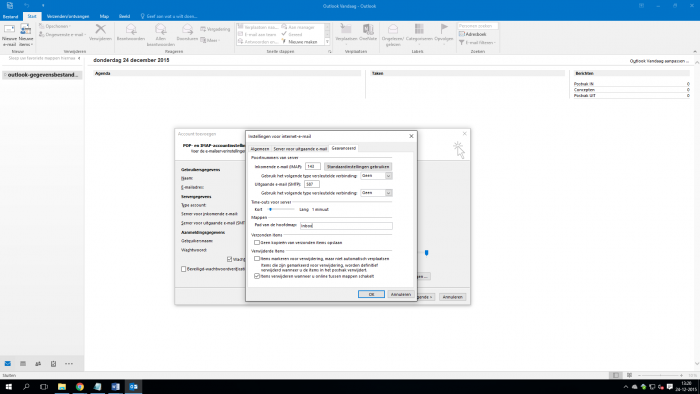700x394 pixels.
Task: Open the Word icon on the taskbar
Action: (x=115, y=387)
